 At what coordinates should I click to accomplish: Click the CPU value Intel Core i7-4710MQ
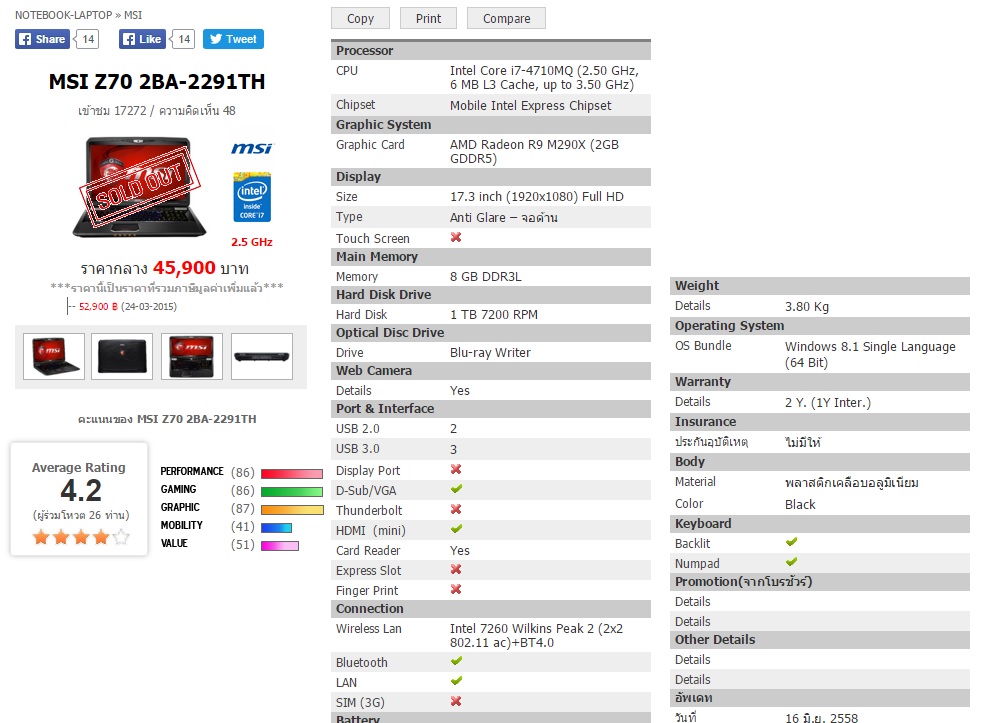544,78
